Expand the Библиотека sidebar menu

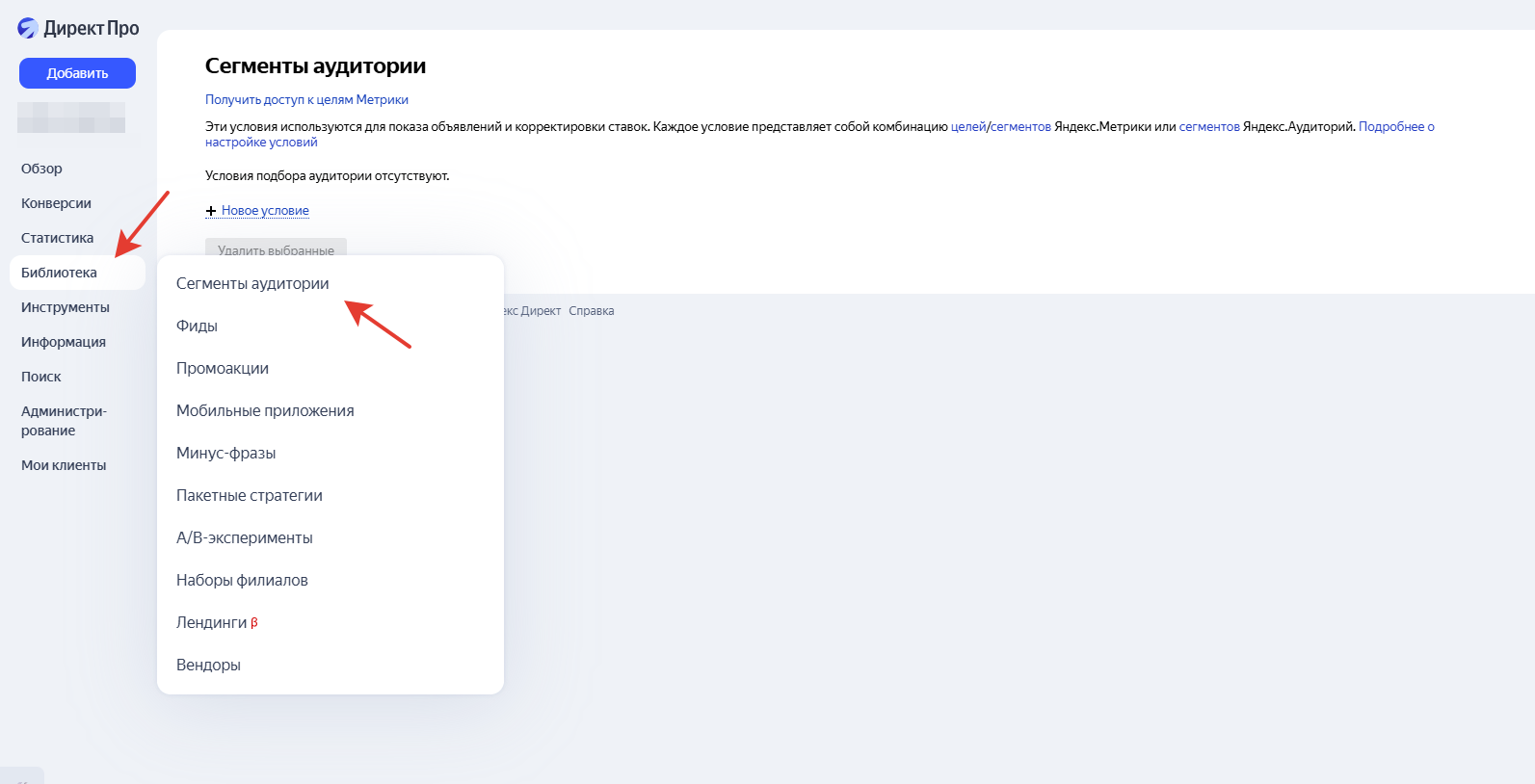tap(59, 273)
